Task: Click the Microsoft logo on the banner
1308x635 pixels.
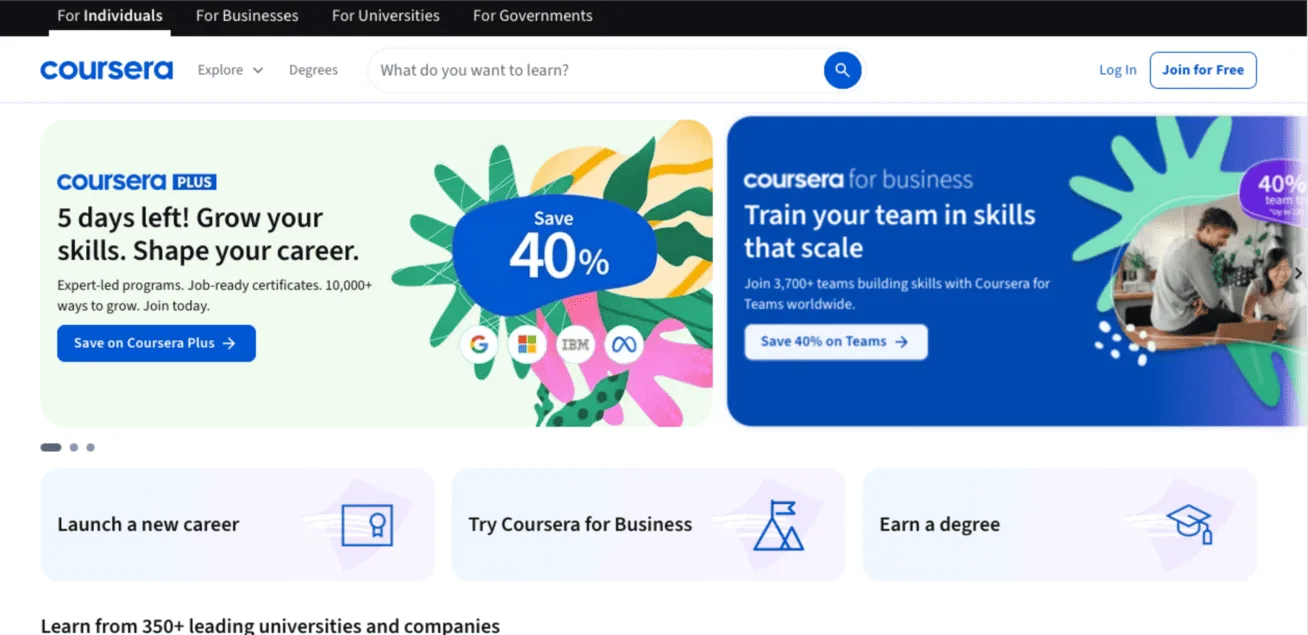Action: pos(527,345)
